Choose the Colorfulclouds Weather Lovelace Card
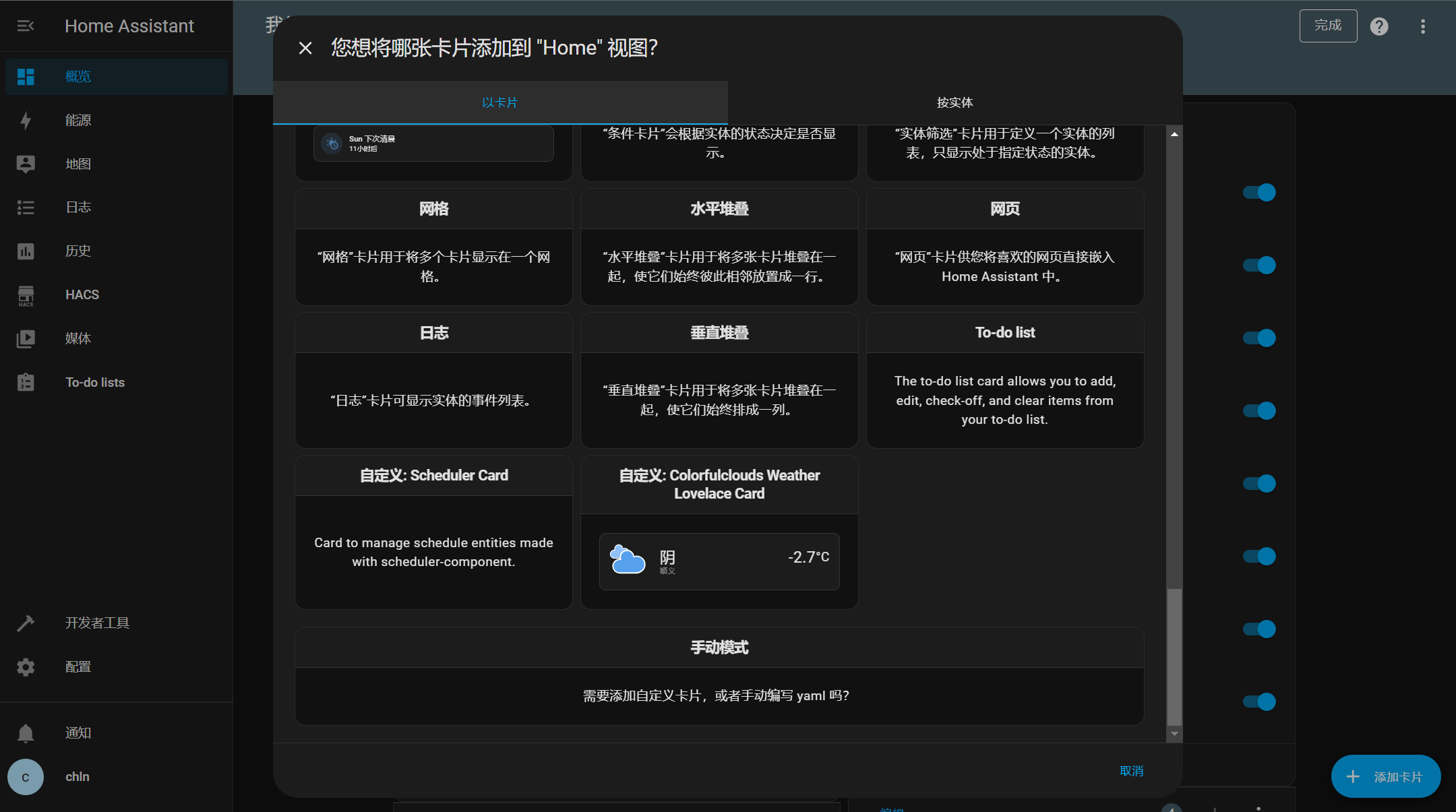Image resolution: width=1456 pixels, height=812 pixels. [719, 532]
